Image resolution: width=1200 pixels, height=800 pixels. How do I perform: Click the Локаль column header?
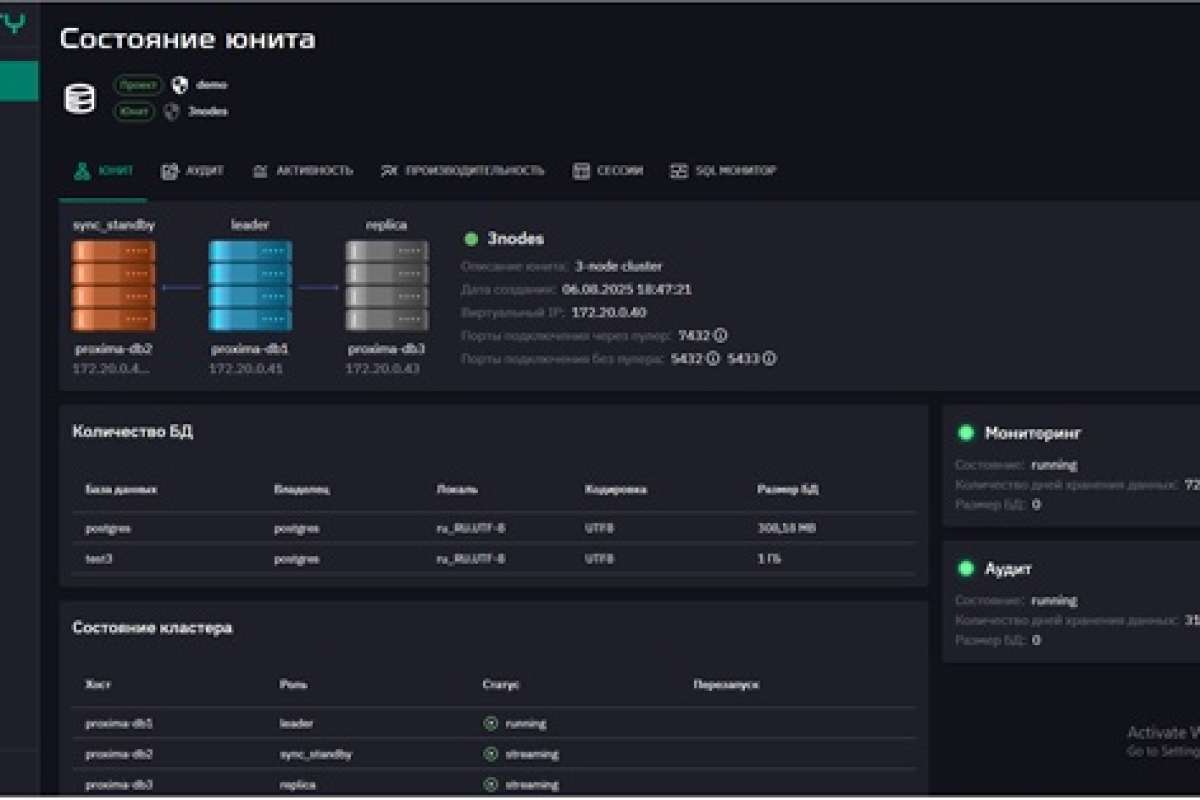457,490
